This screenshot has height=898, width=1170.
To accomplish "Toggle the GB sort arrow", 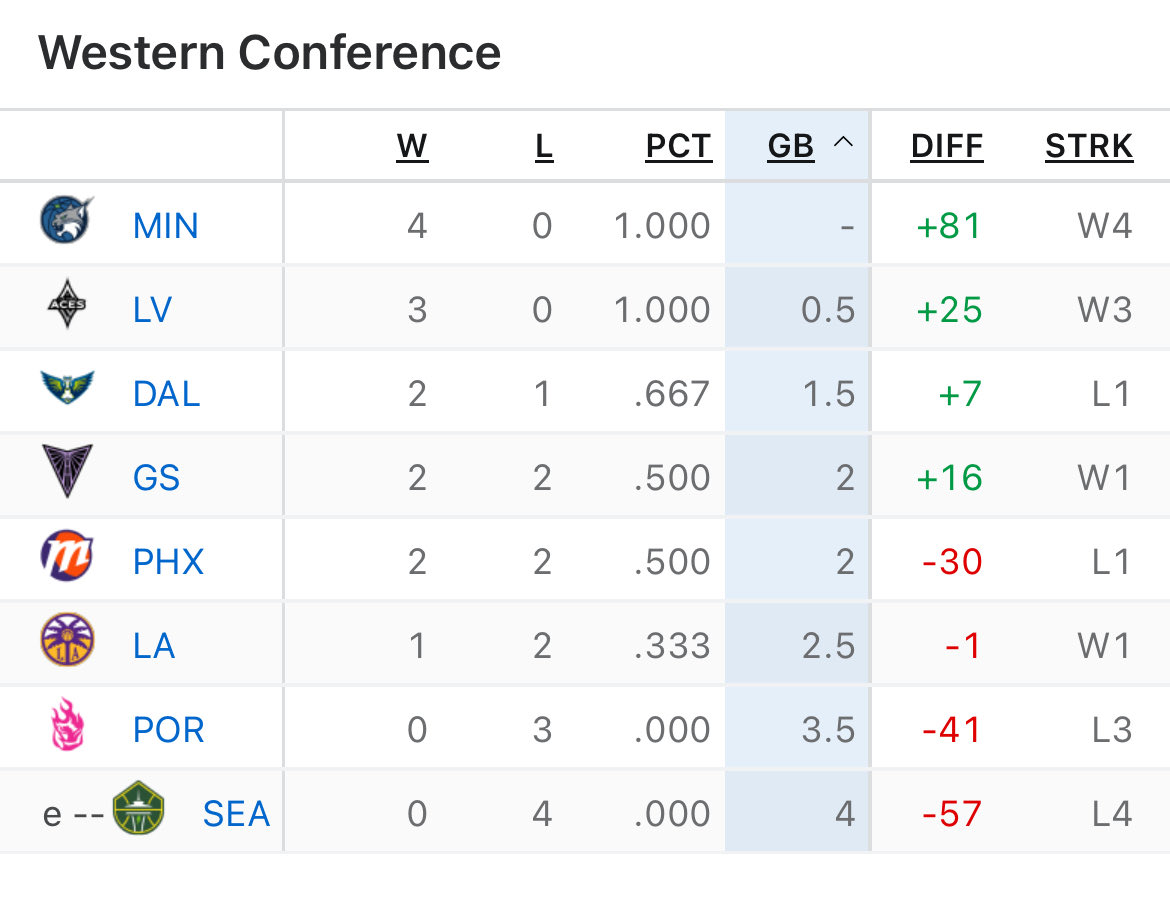I will click(x=843, y=142).
